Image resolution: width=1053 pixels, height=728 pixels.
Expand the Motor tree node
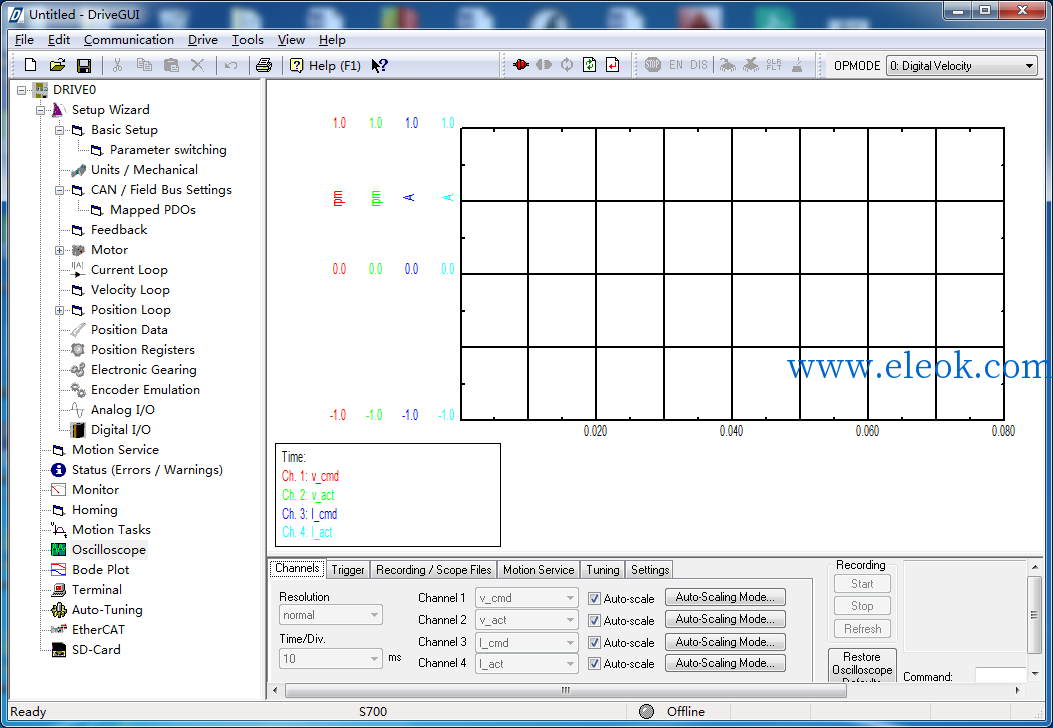point(59,251)
